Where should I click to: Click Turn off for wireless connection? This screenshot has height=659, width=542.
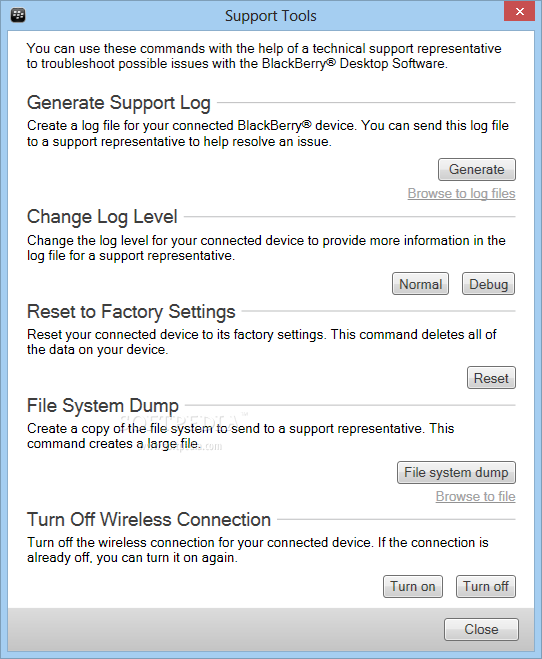tap(486, 586)
